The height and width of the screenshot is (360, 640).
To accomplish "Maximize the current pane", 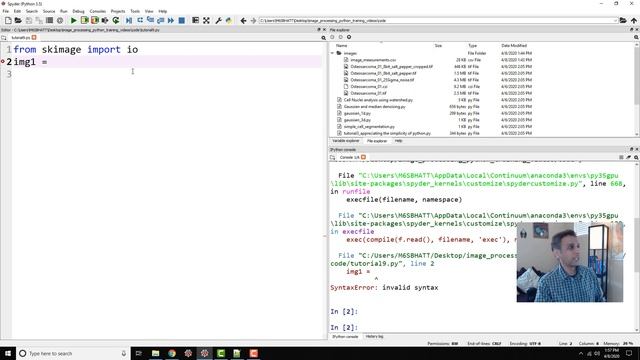I will pos(196,20).
